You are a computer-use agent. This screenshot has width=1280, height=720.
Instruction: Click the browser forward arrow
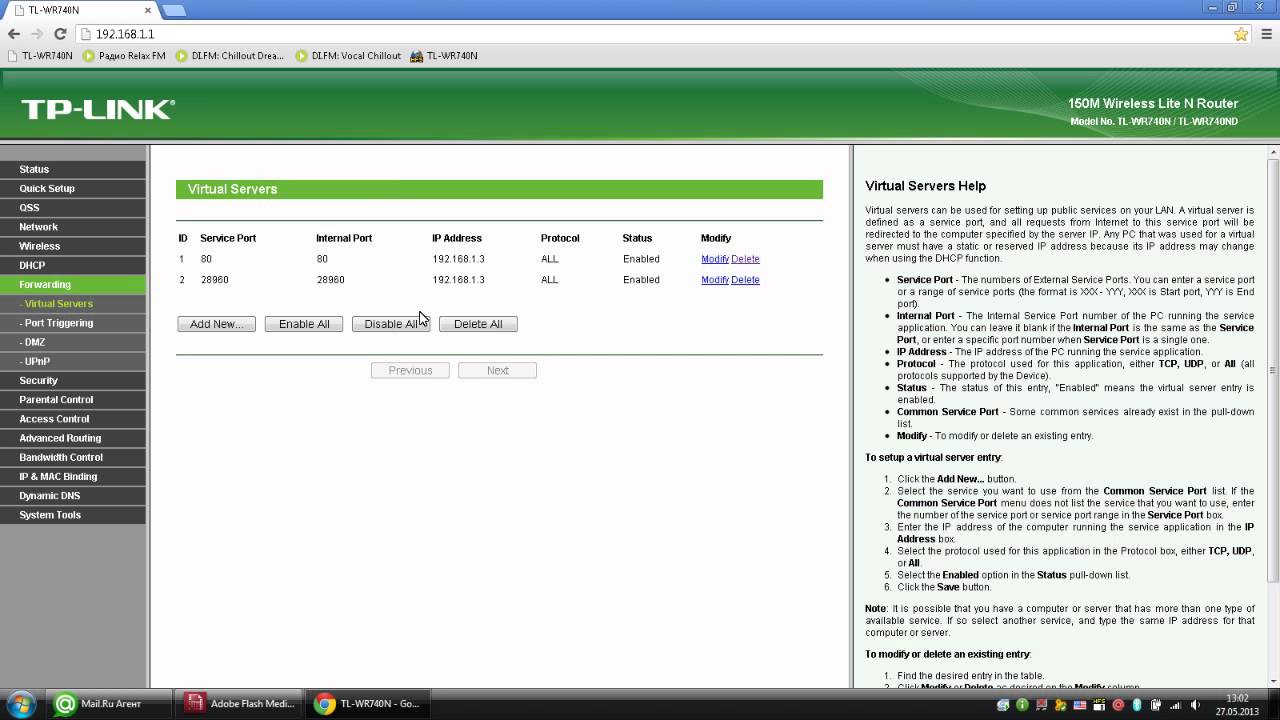(x=37, y=34)
